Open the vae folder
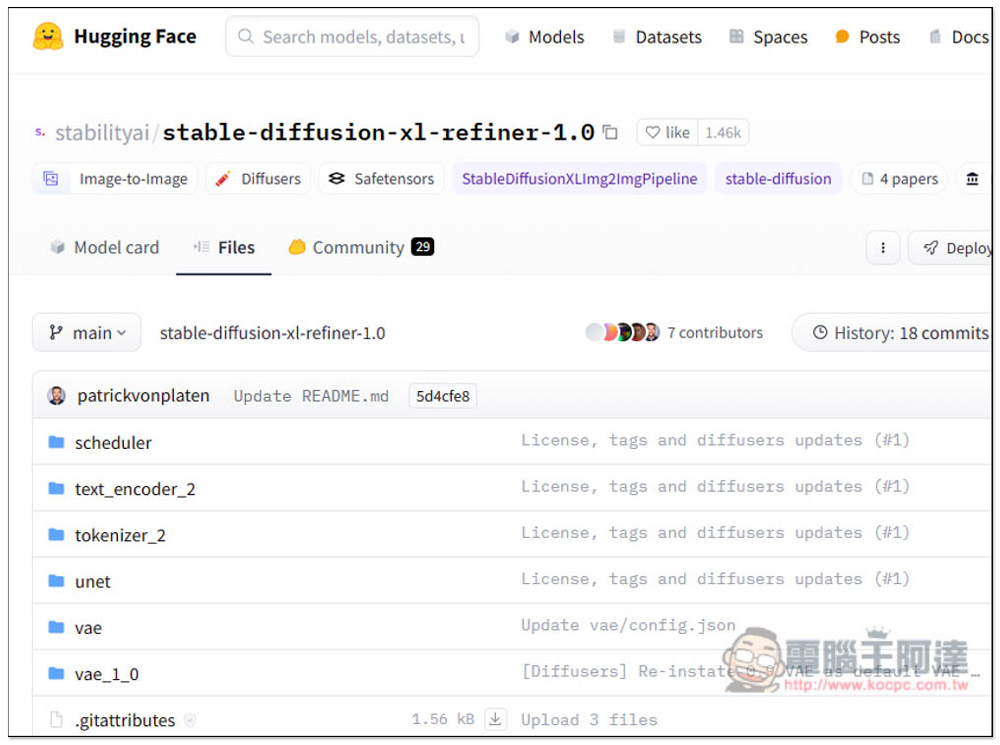Screen dimensions: 1000x745 click(88, 628)
